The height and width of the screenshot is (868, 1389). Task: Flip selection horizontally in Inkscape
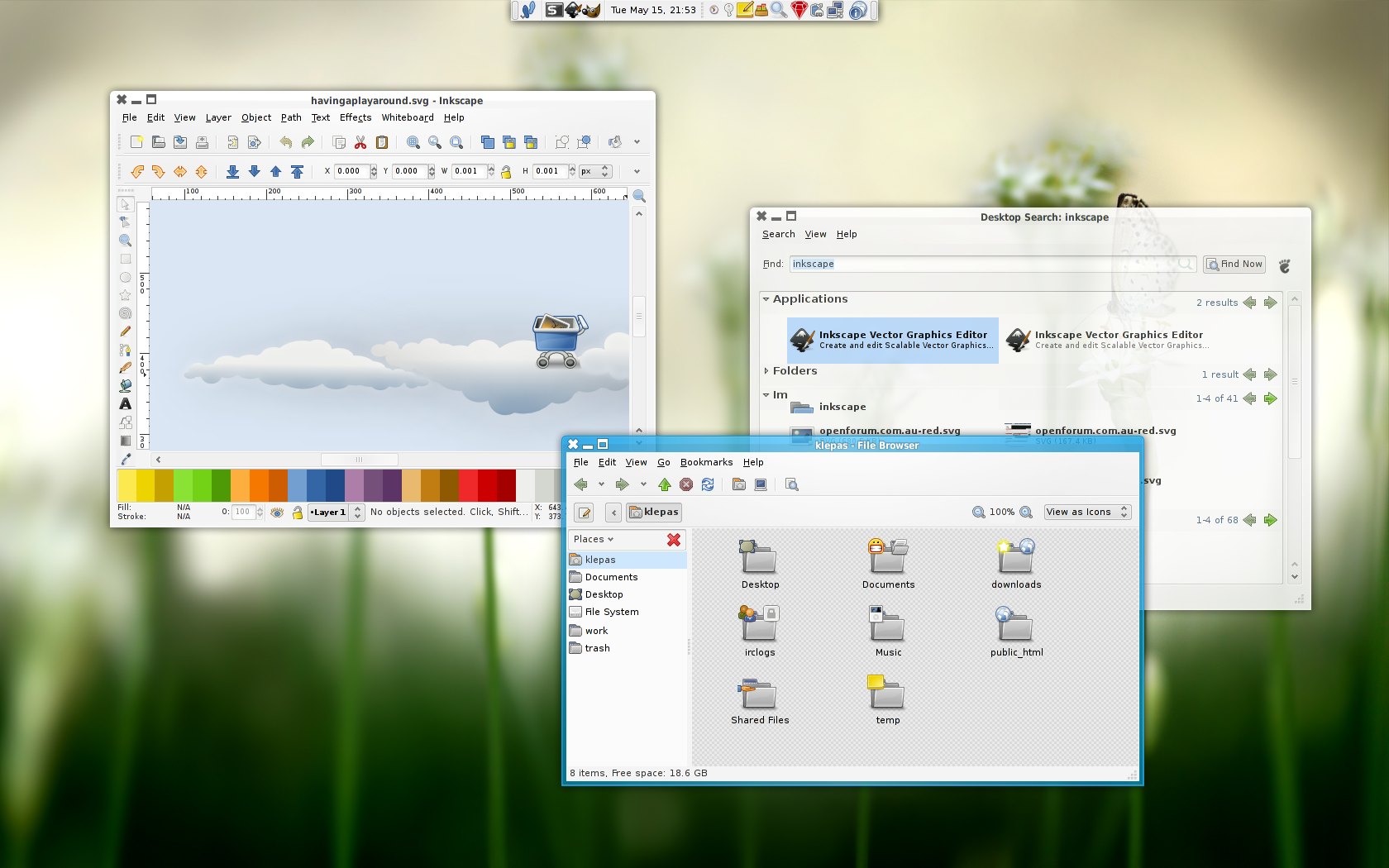coord(180,171)
